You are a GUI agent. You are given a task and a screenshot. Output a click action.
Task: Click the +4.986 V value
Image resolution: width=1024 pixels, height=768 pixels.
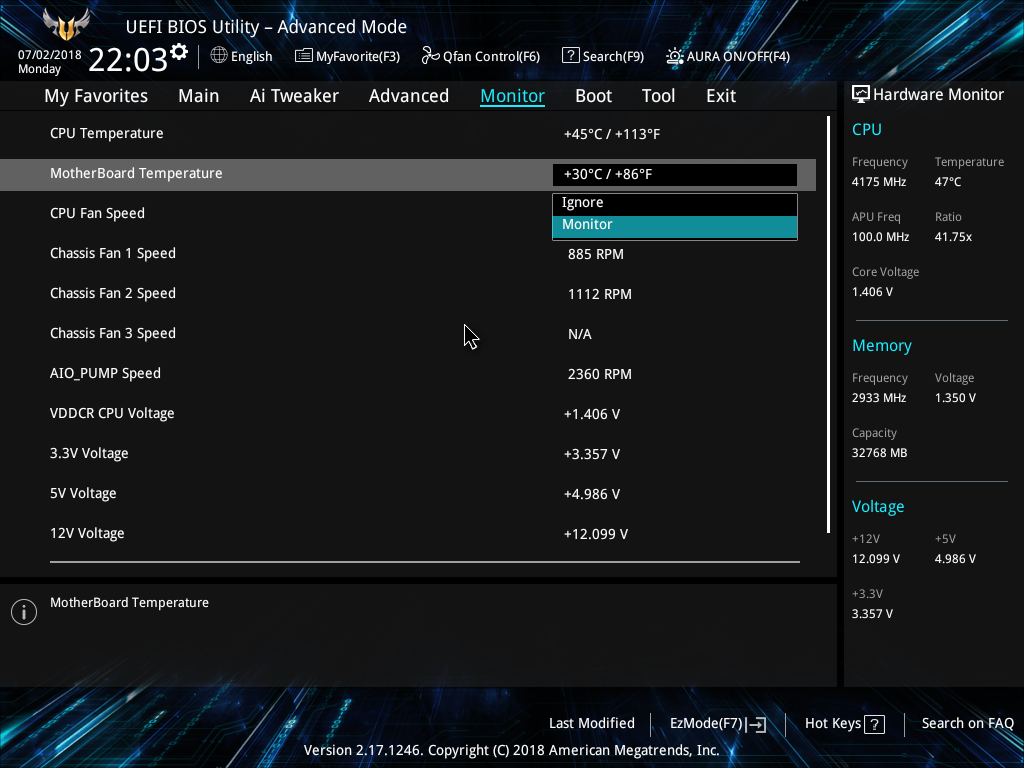(592, 494)
